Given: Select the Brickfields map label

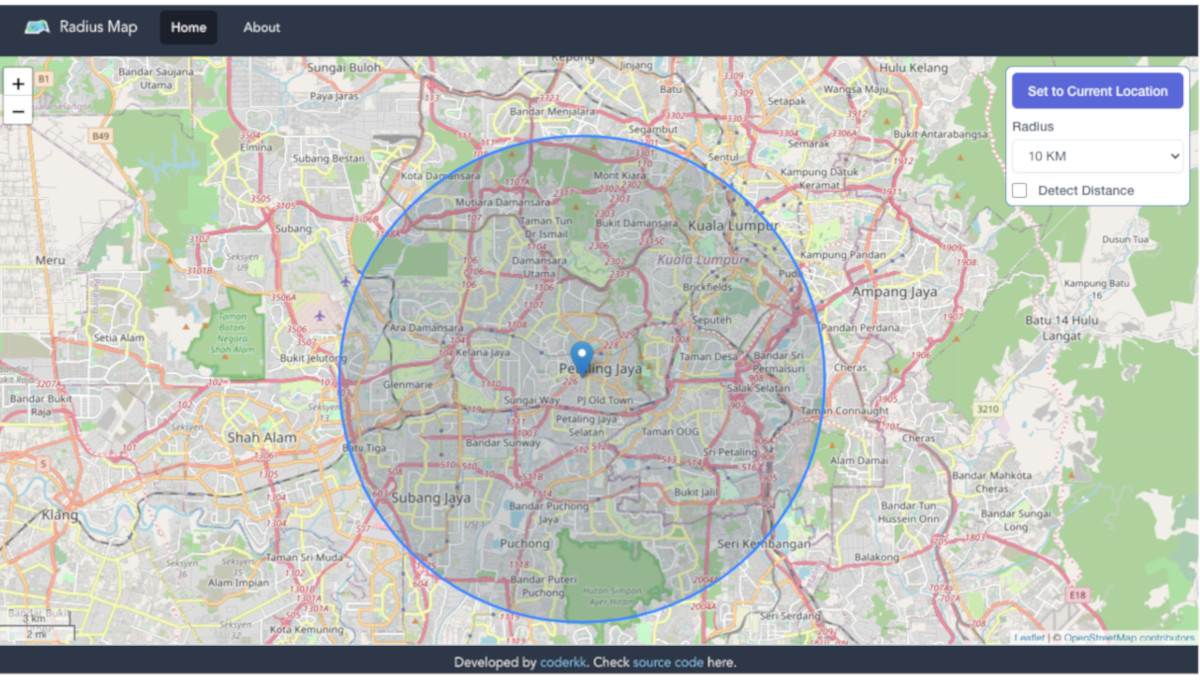Looking at the screenshot, I should tap(707, 287).
